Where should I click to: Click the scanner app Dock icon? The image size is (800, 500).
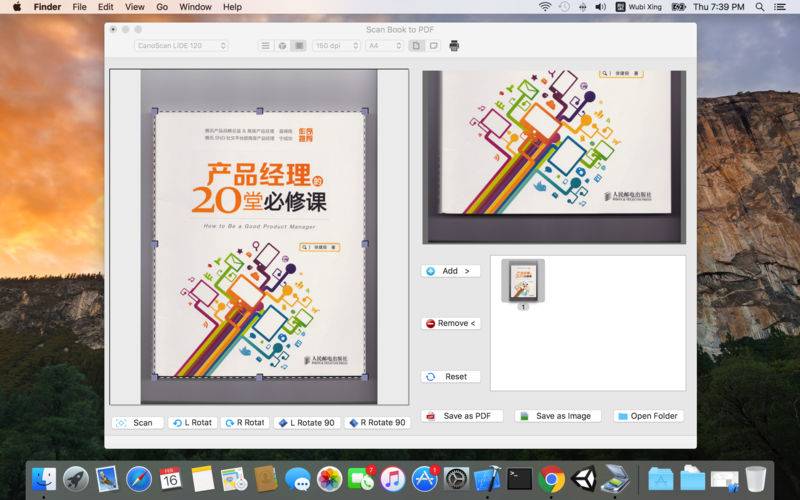[x=614, y=479]
